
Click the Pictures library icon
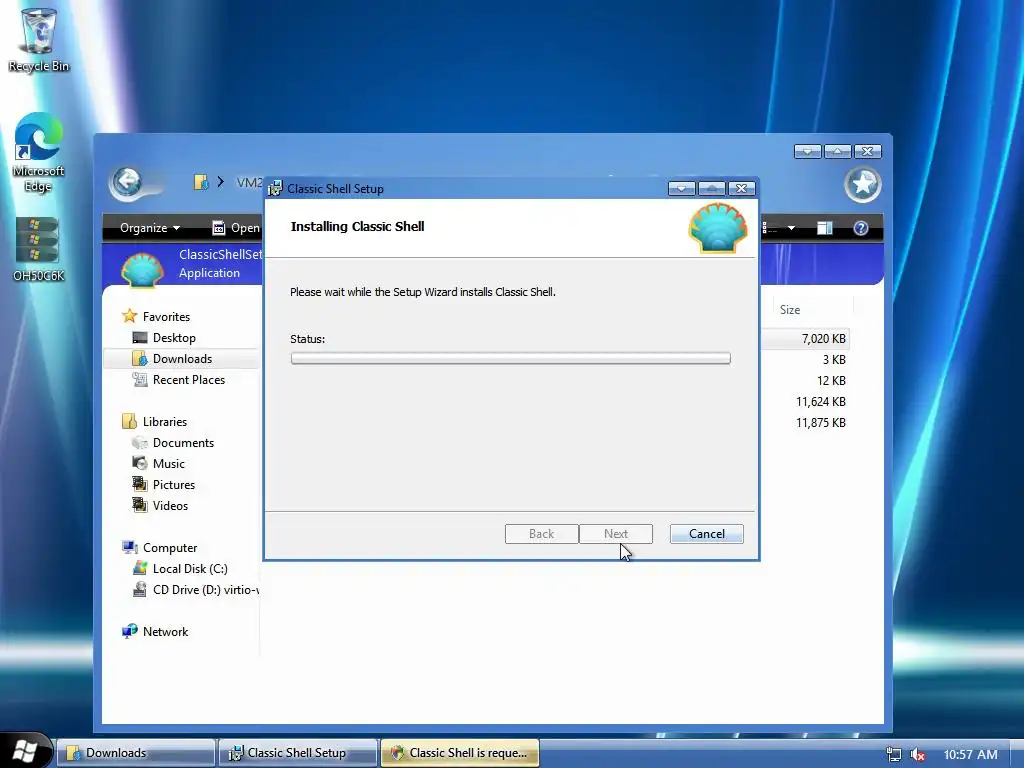point(140,484)
